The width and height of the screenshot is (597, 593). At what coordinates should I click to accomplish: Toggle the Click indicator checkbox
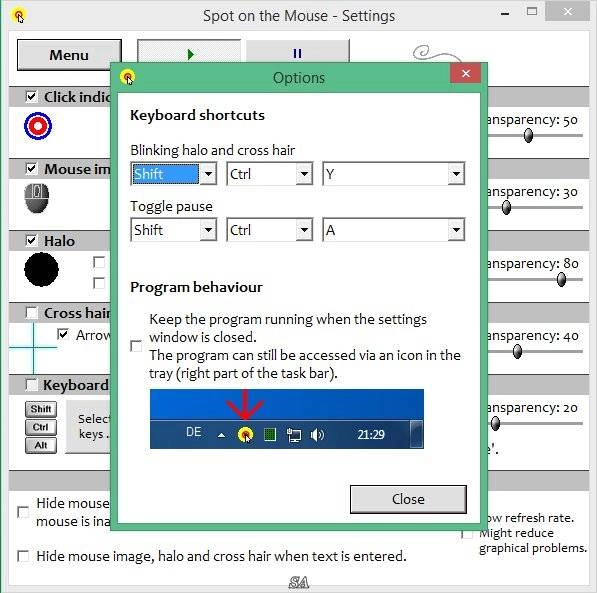31,96
